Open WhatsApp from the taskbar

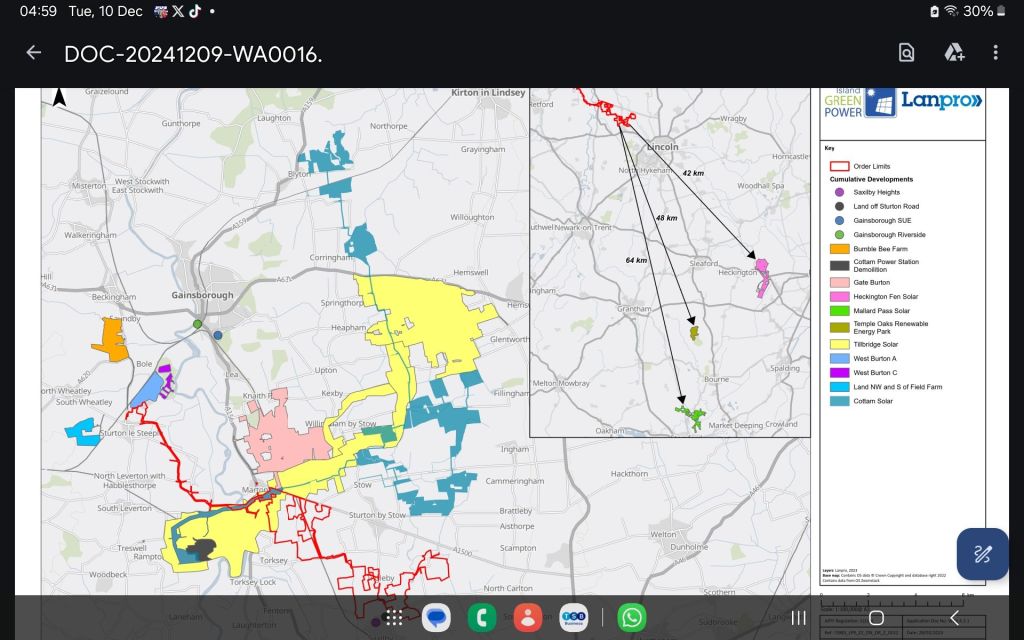[631, 617]
